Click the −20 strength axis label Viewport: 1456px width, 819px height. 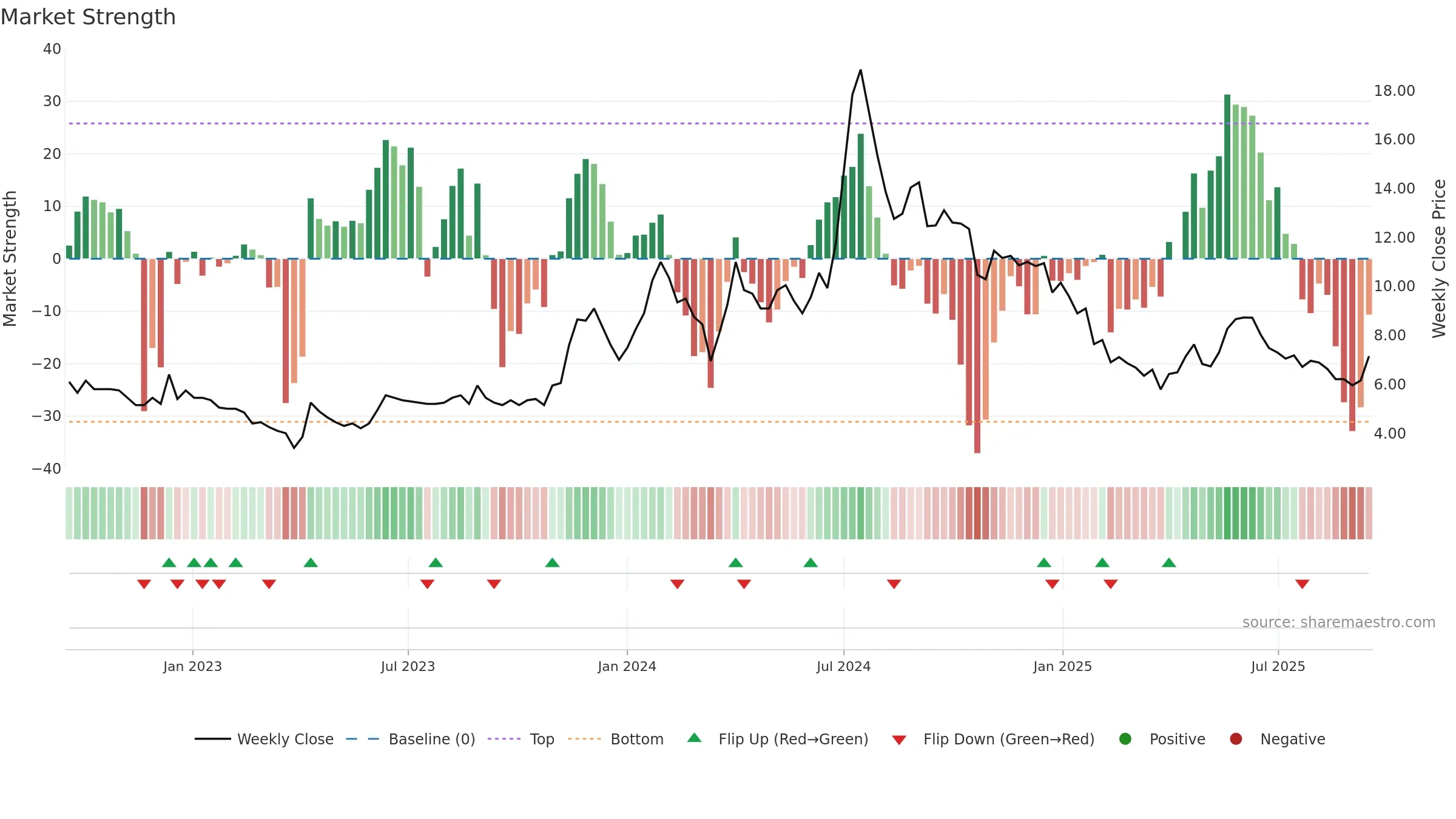click(x=47, y=364)
